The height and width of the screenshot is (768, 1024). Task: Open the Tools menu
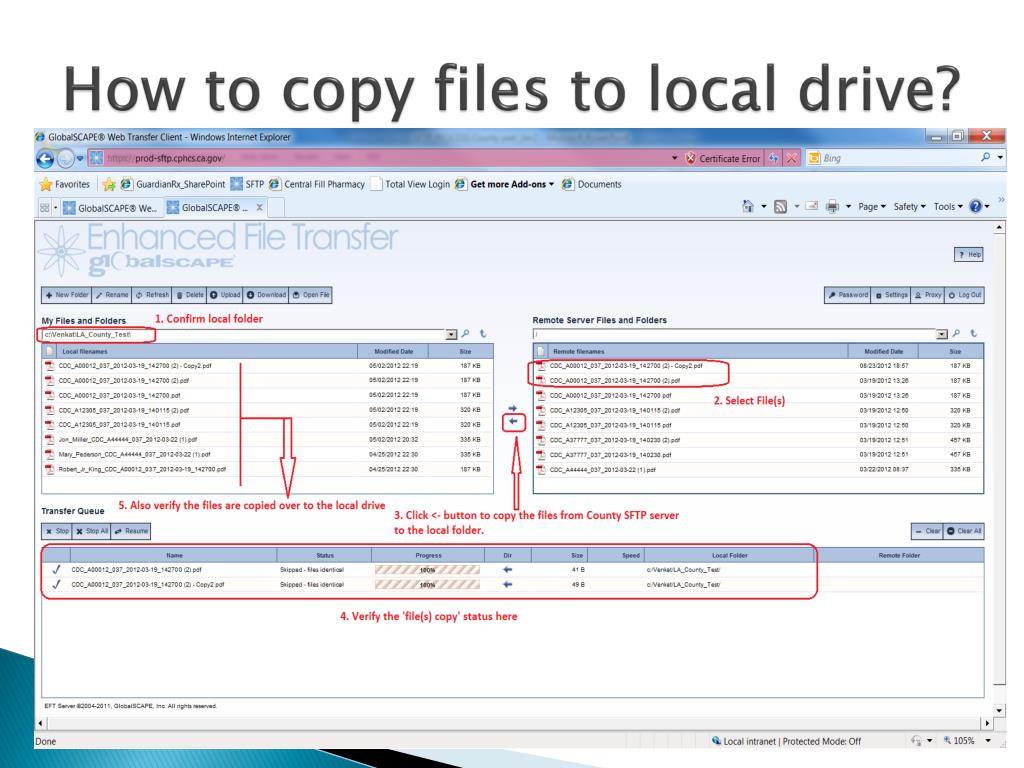(948, 206)
